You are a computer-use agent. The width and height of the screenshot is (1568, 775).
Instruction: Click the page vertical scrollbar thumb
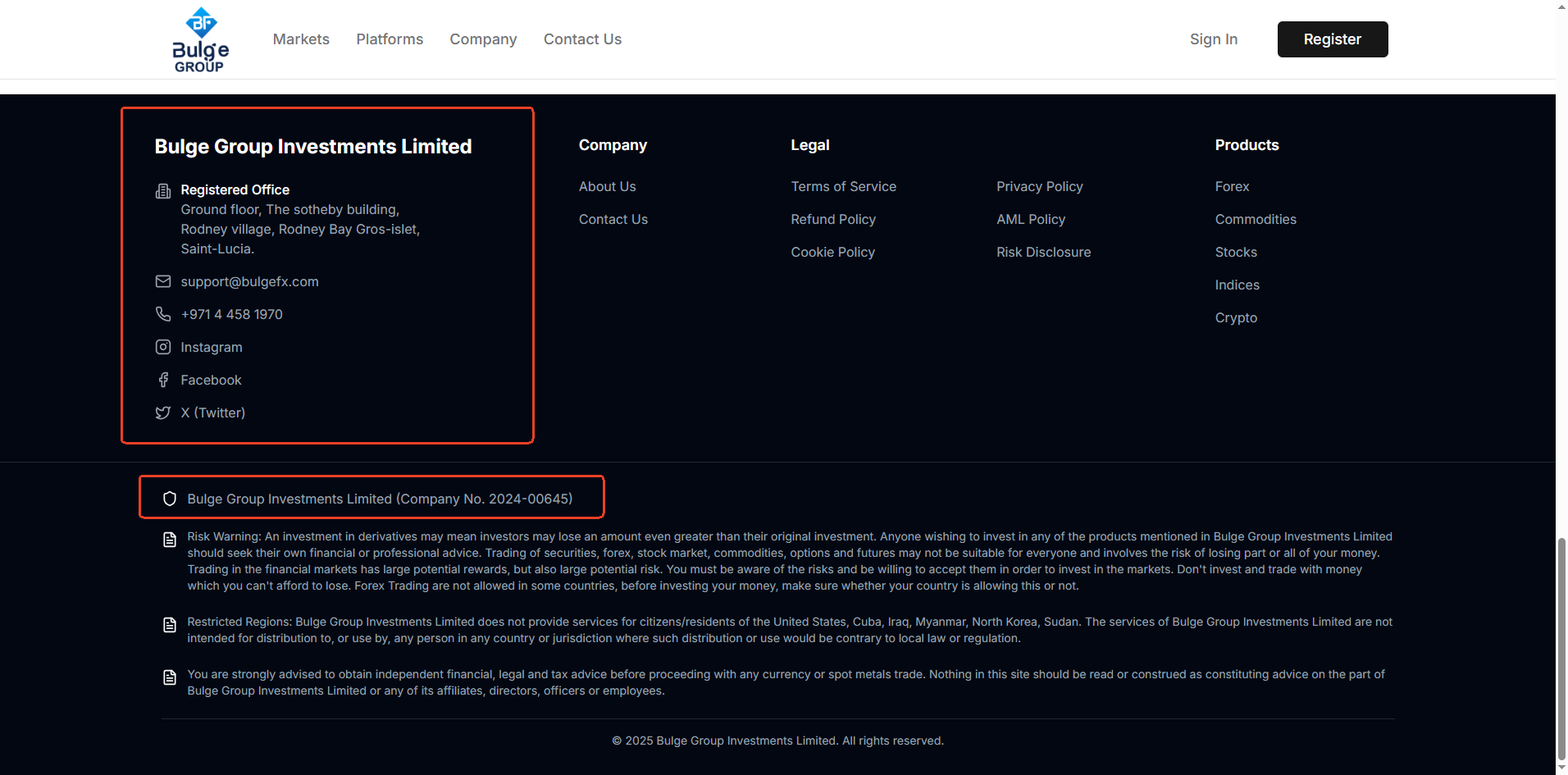pyautogui.click(x=1561, y=648)
